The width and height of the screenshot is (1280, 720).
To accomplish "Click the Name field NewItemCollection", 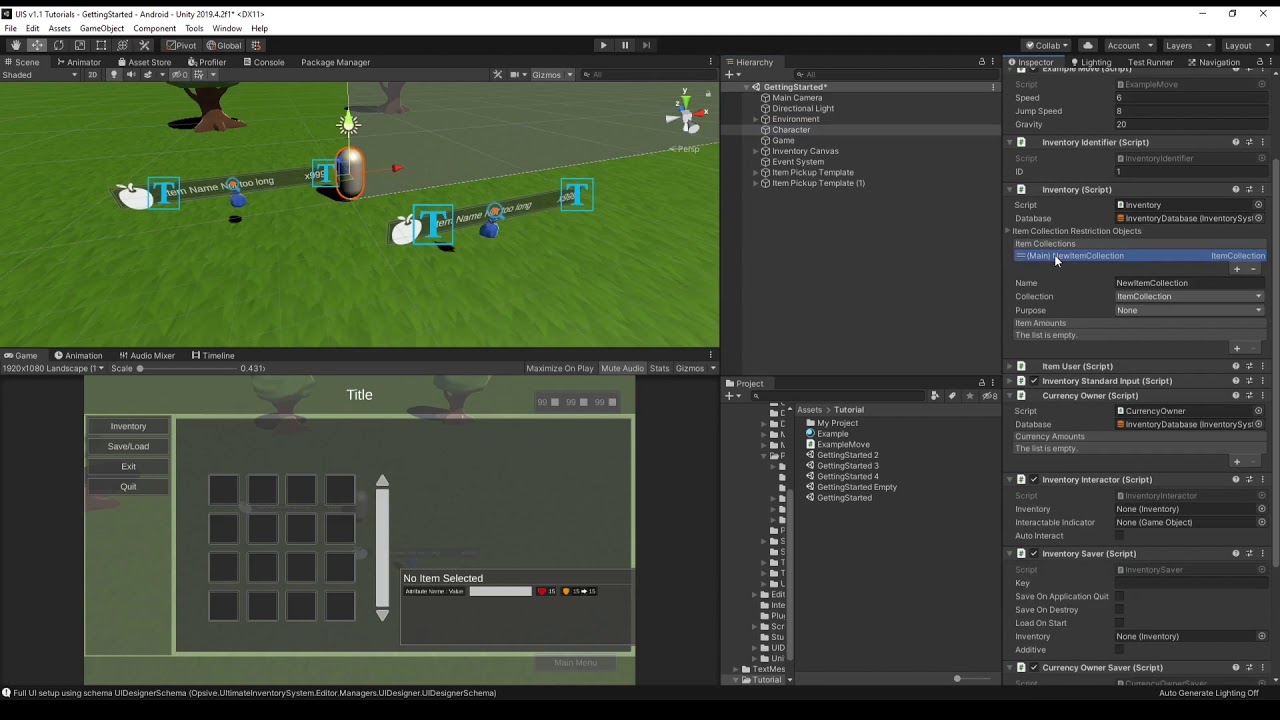I will pos(1190,283).
